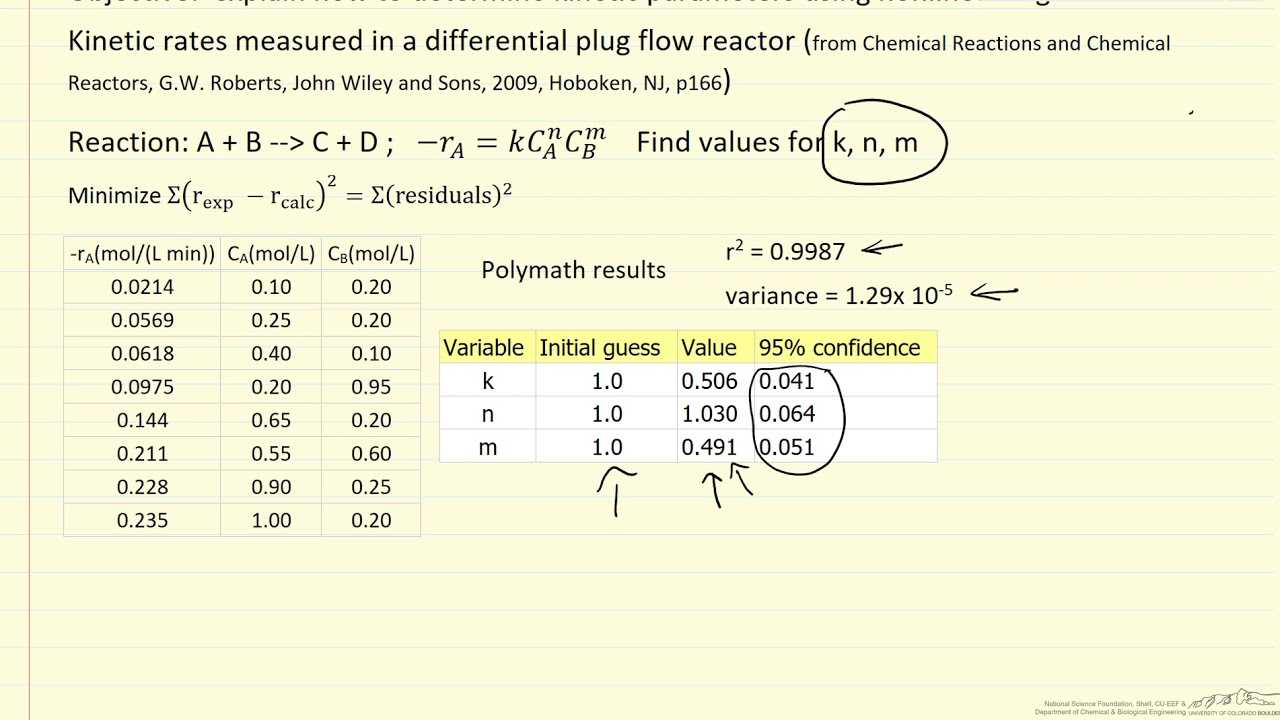
Task: Select the rate value 0.211
Action: pyautogui.click(x=142, y=453)
